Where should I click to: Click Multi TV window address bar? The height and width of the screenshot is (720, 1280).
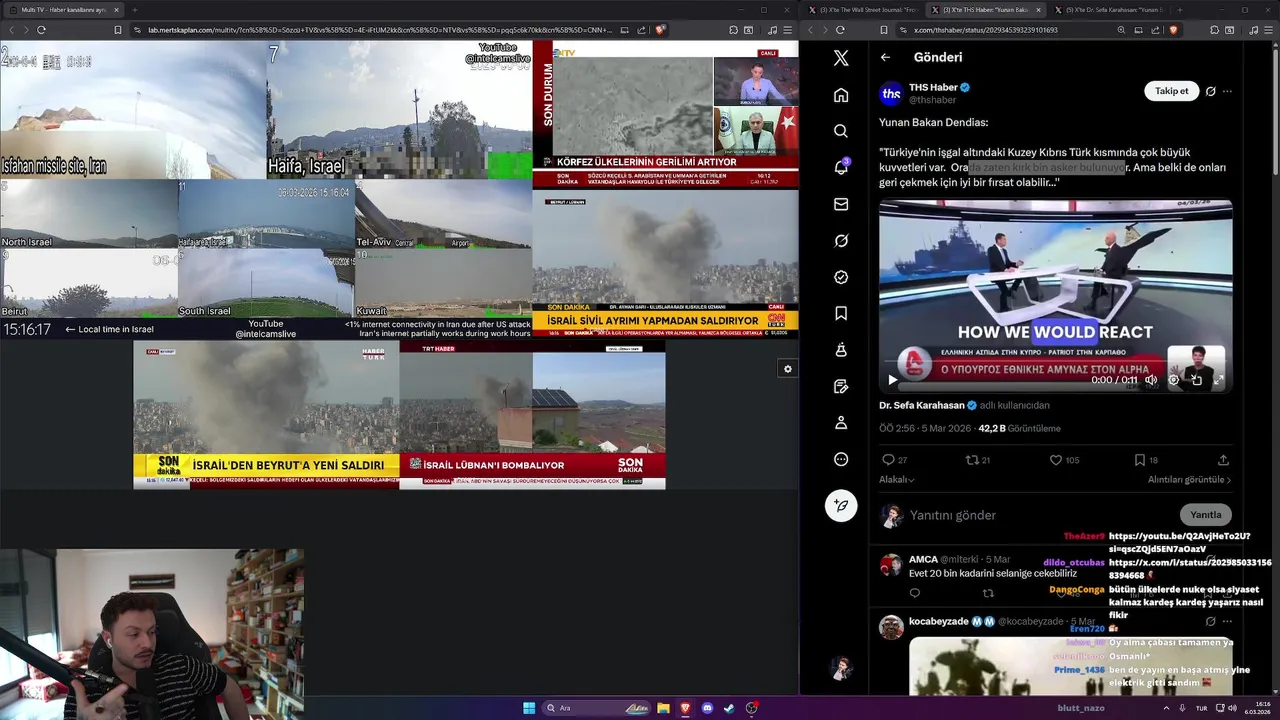point(380,30)
